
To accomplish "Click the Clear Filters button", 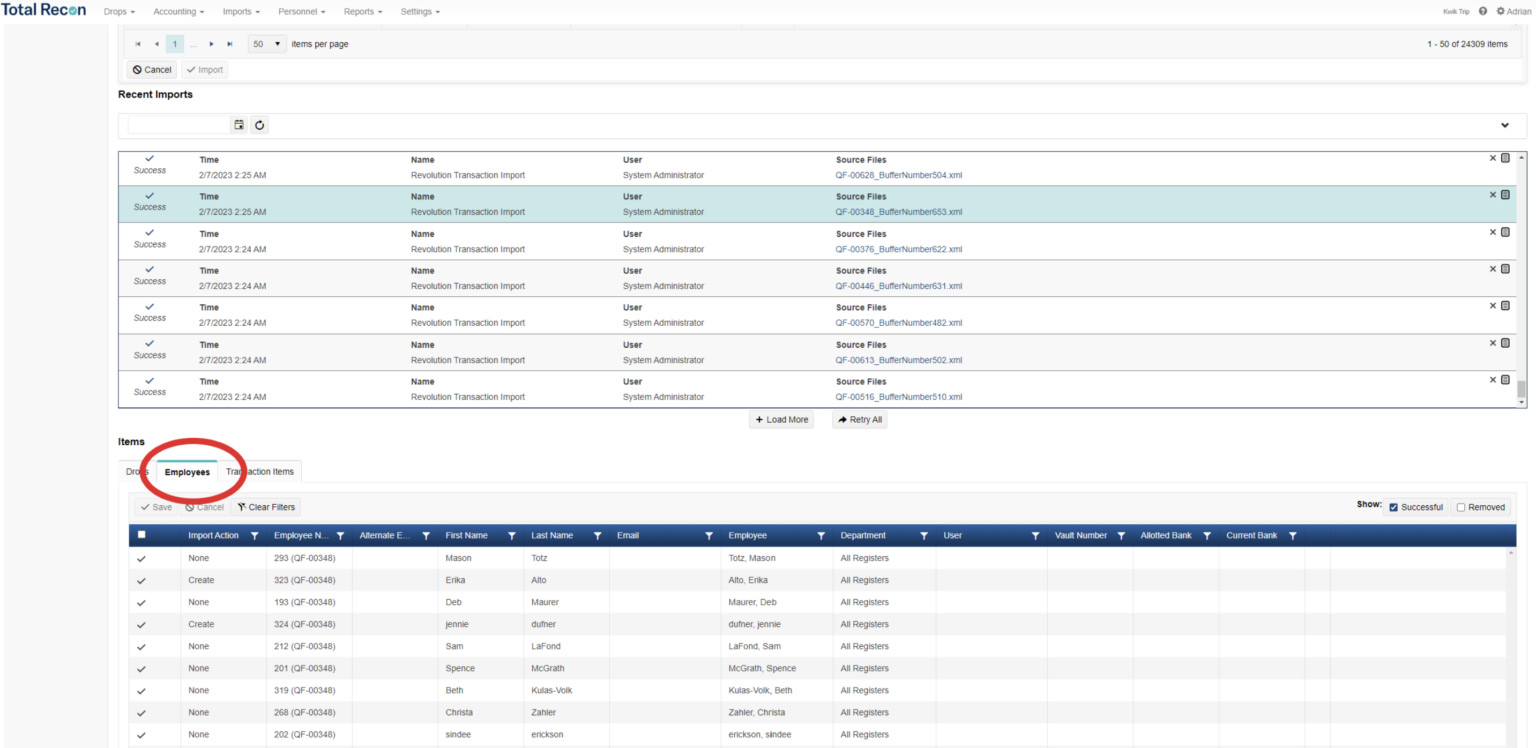I will point(265,507).
